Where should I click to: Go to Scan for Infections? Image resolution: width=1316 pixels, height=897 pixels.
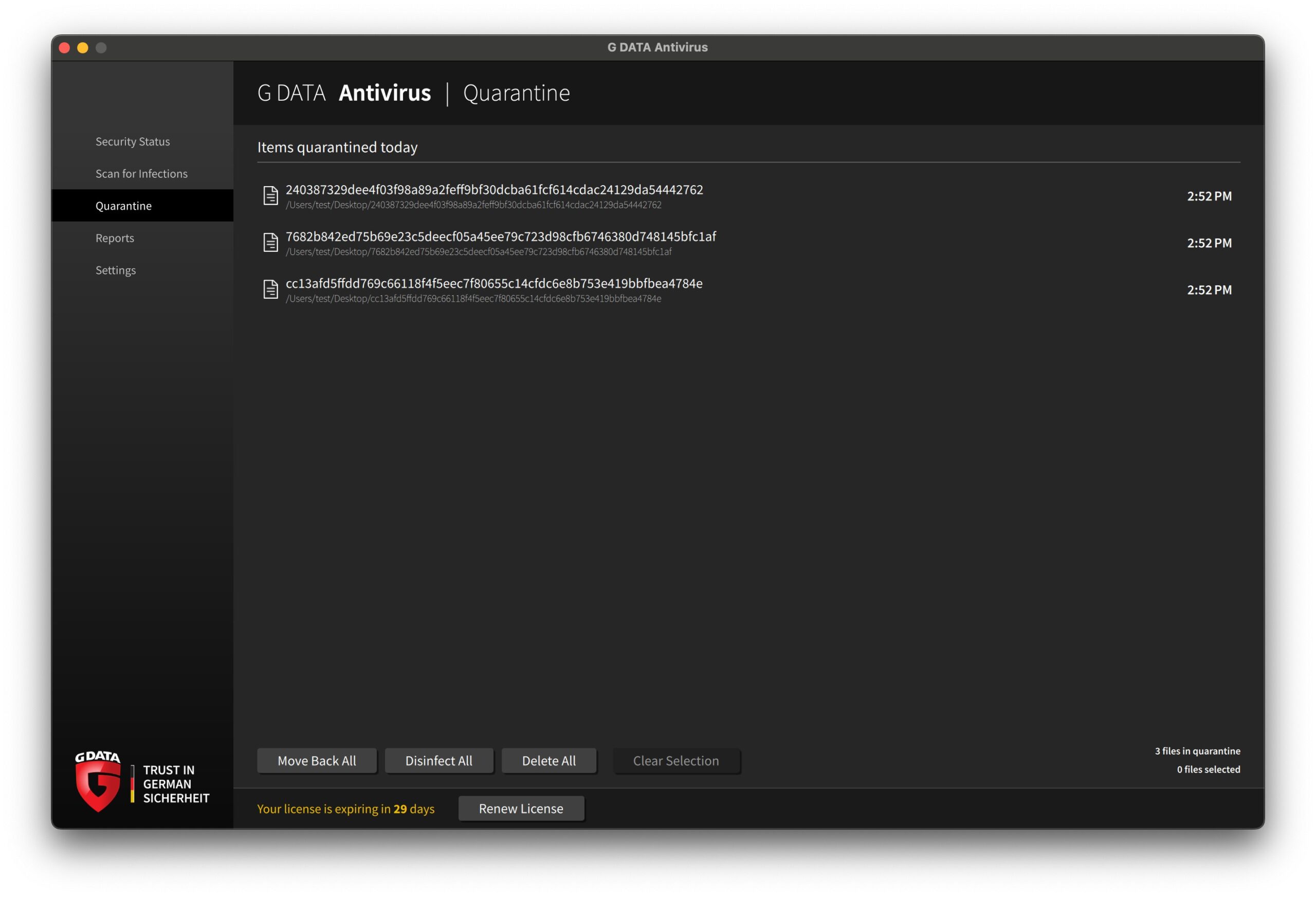click(141, 174)
